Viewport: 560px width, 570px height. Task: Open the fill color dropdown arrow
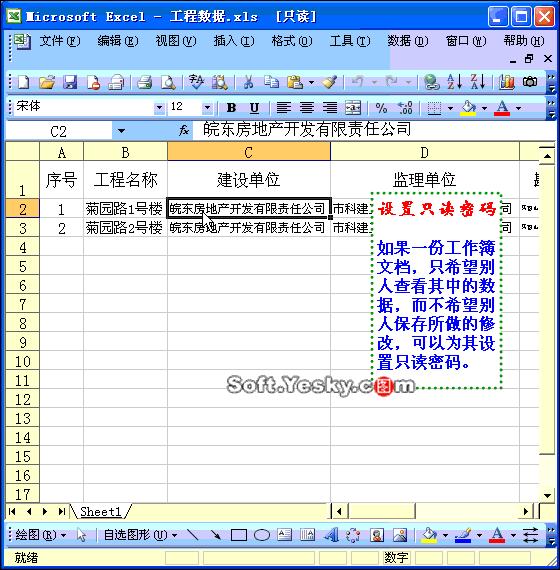pyautogui.click(x=484, y=108)
